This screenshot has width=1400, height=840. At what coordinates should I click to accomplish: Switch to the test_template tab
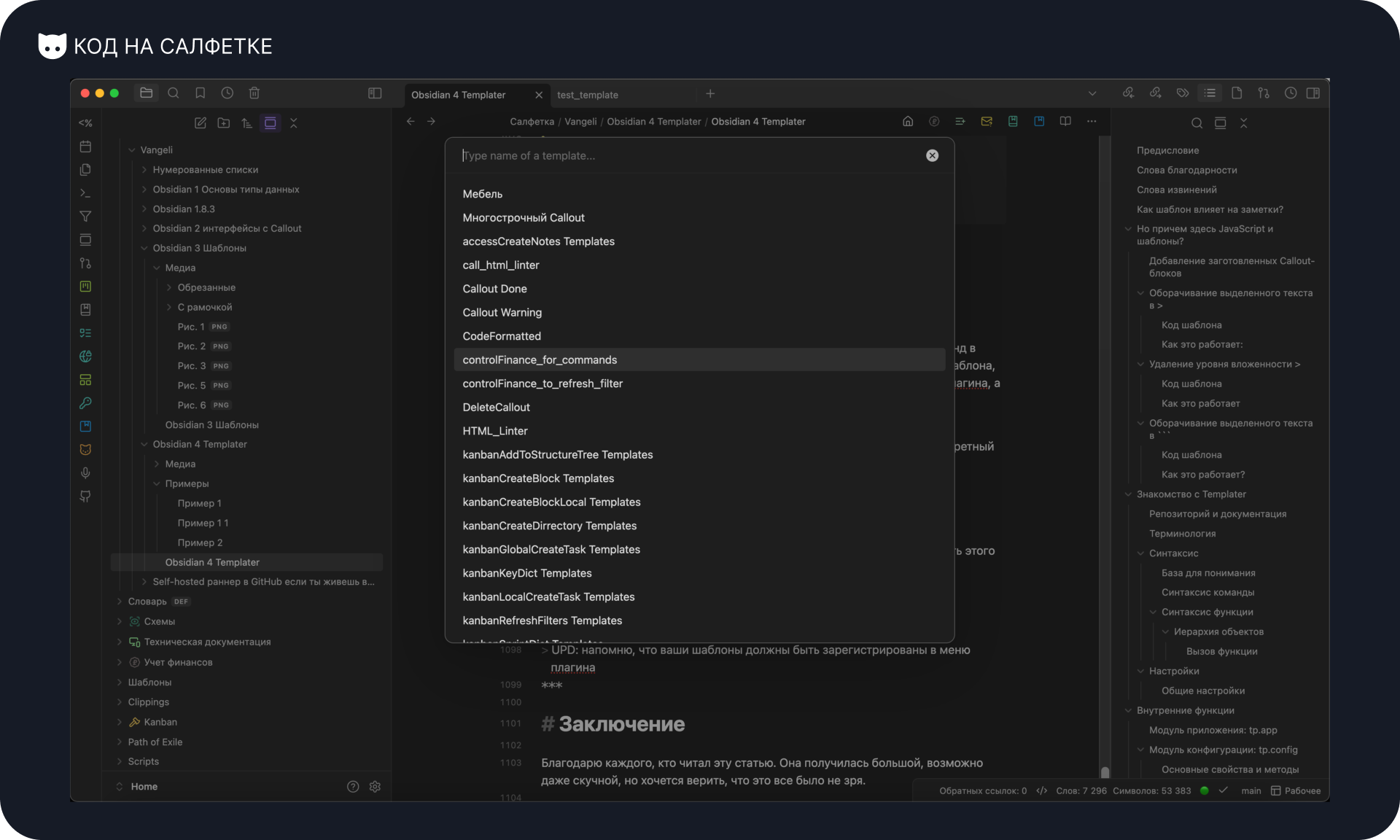pos(588,95)
